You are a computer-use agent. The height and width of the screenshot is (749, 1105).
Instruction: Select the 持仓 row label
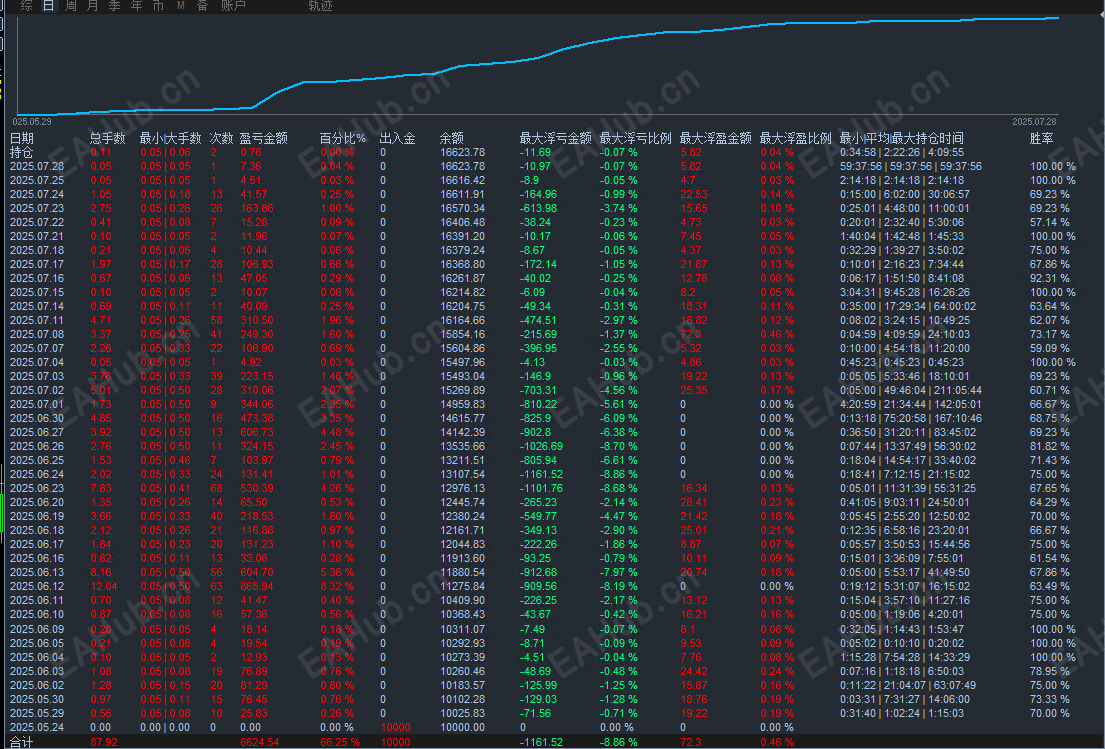22,152
